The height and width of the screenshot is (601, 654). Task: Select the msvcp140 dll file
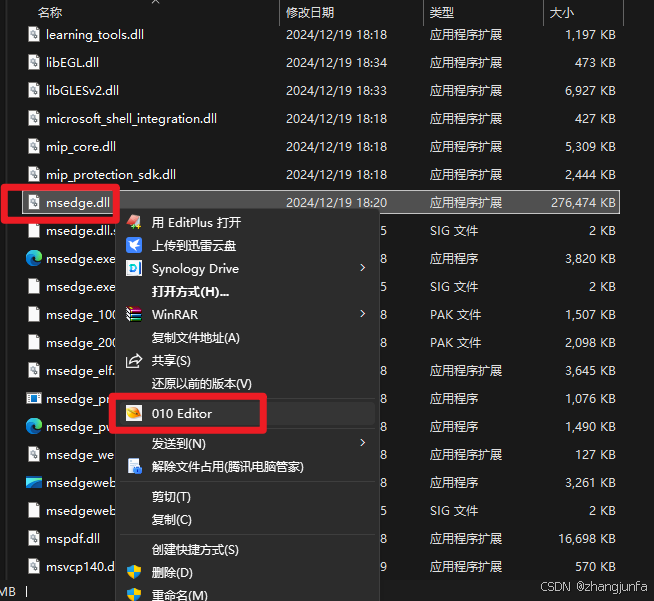[80, 566]
